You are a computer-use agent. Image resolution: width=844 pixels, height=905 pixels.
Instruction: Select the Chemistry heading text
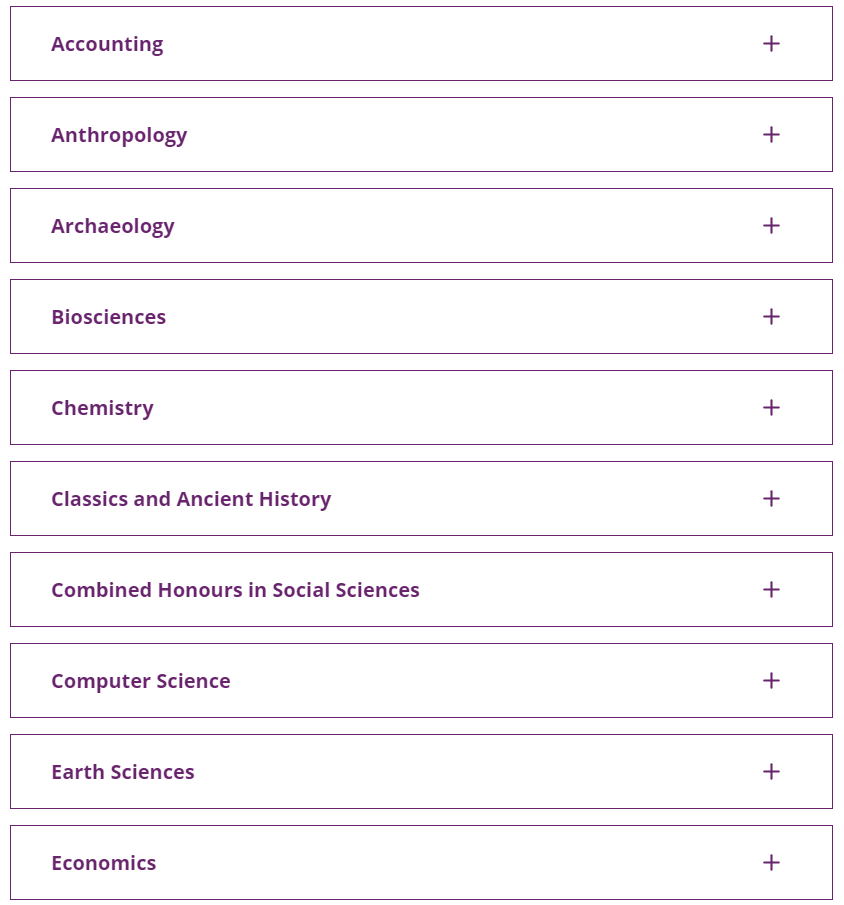click(x=103, y=409)
